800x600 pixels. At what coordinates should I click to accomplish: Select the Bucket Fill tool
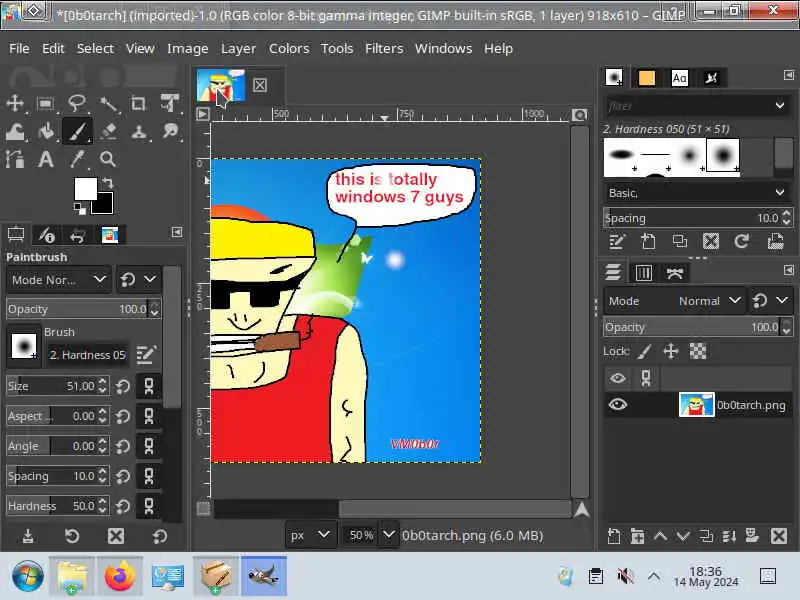point(46,132)
